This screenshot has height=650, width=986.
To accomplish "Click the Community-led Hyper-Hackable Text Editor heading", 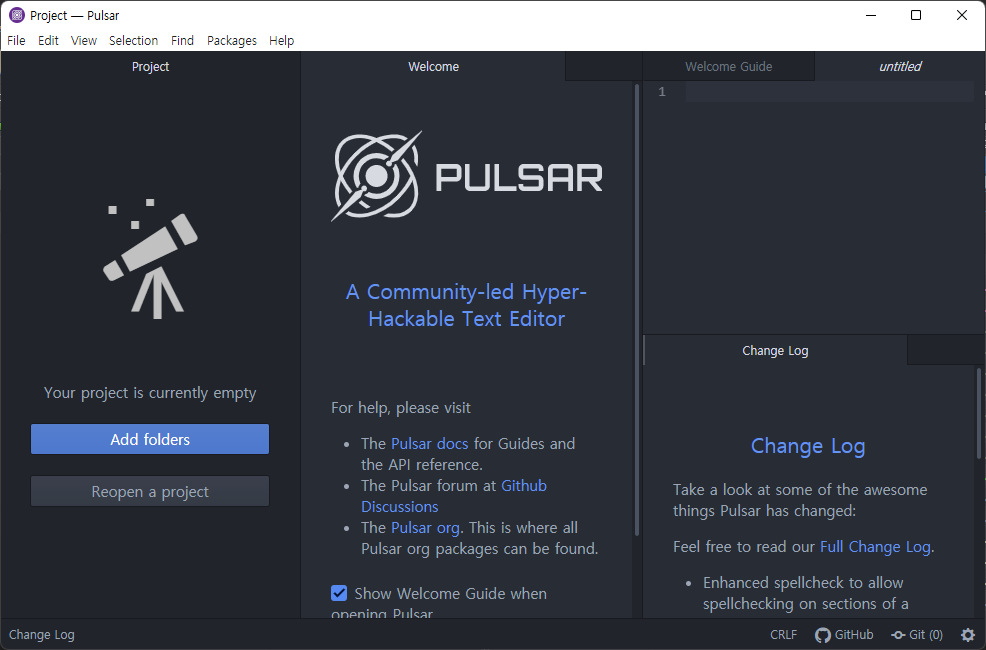I will [x=466, y=305].
